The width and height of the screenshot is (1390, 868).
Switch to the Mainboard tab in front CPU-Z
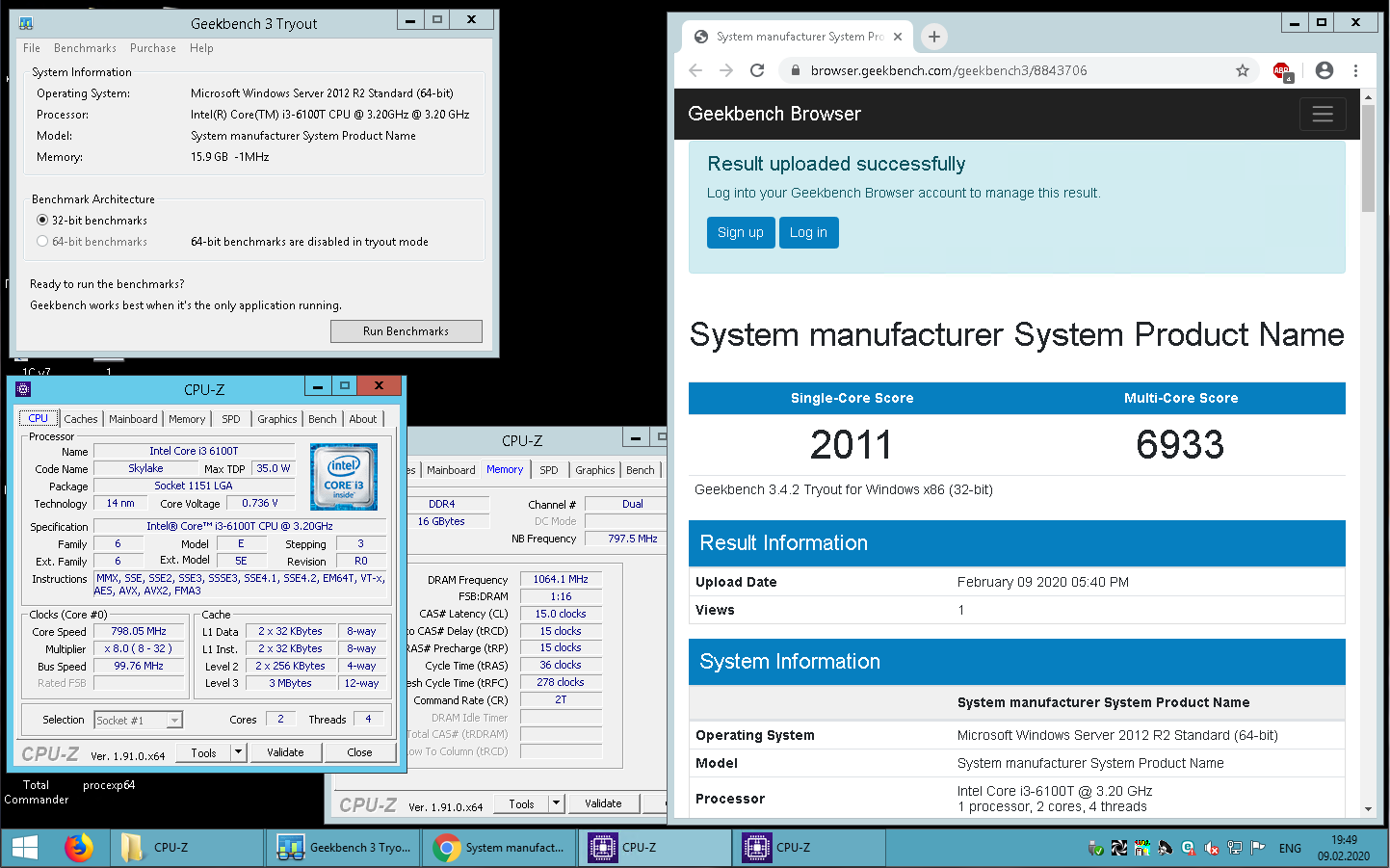tap(133, 419)
